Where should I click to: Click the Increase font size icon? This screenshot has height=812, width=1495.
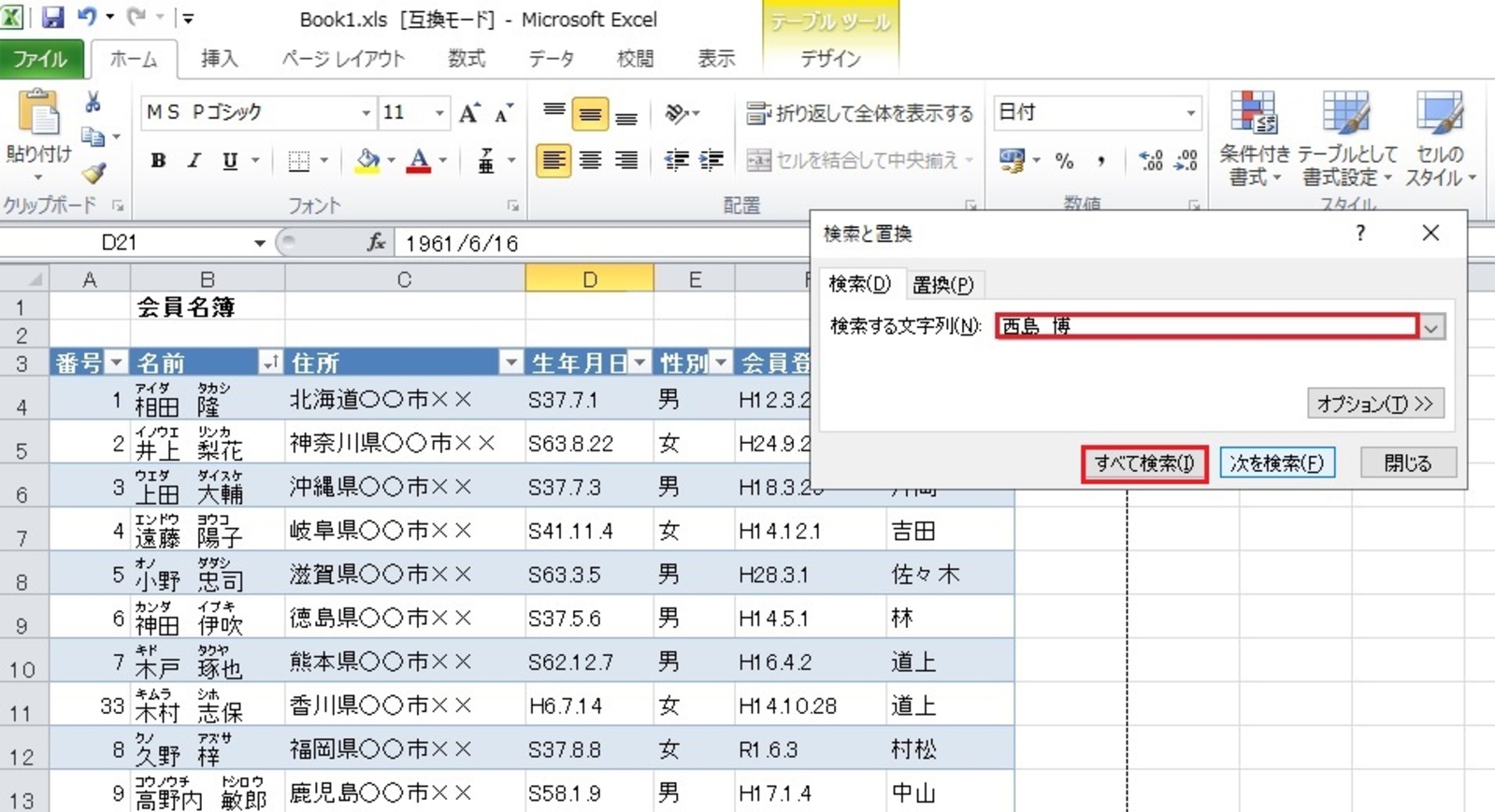pyautogui.click(x=469, y=113)
